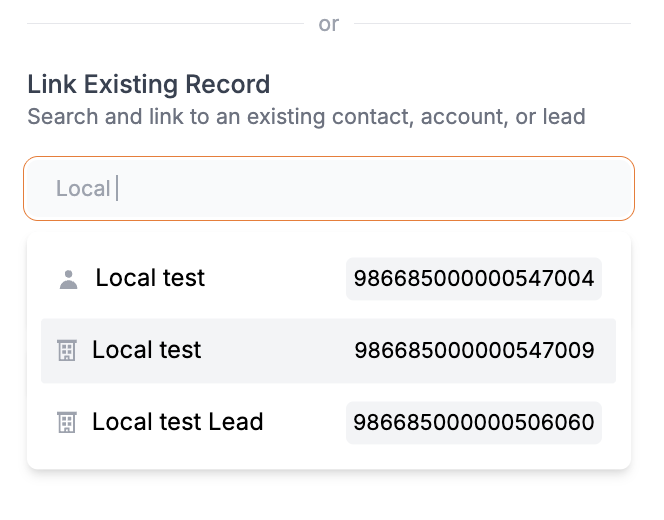Choose the highlighted Local test account name
Viewport: 664px width, 520px height.
[x=146, y=350]
